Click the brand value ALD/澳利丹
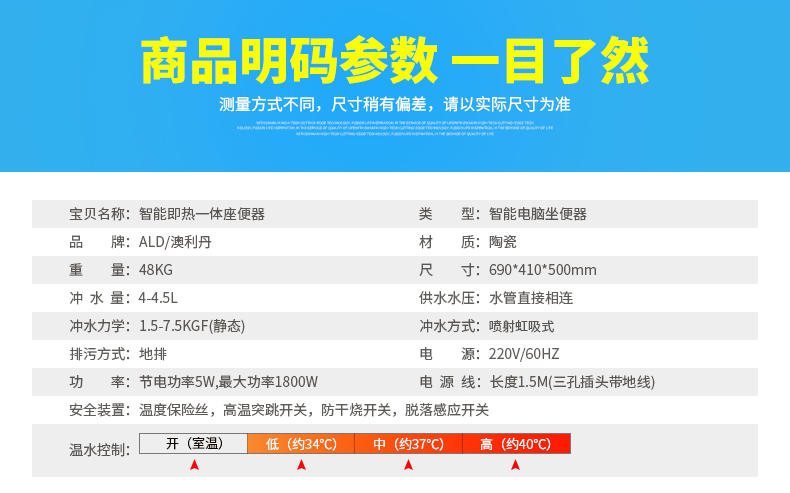790x493 pixels. [175, 242]
